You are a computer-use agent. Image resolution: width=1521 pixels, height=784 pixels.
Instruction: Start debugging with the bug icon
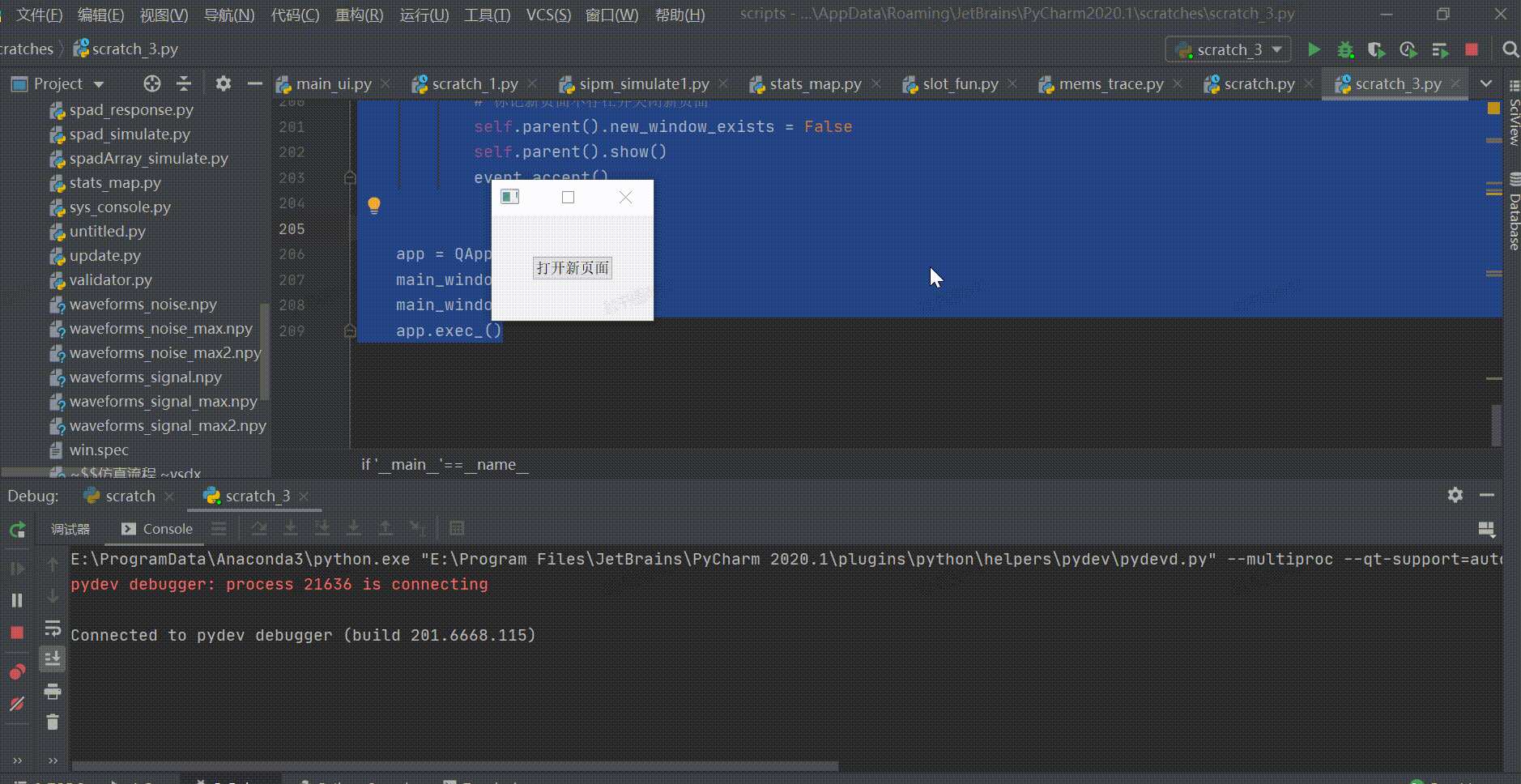pyautogui.click(x=1345, y=49)
